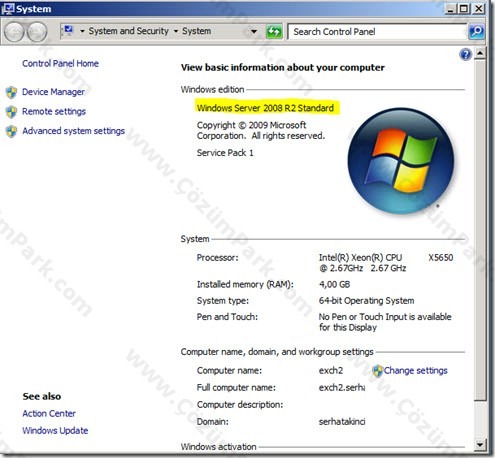
Task: Click the control panel icon in address bar
Action: click(x=68, y=31)
